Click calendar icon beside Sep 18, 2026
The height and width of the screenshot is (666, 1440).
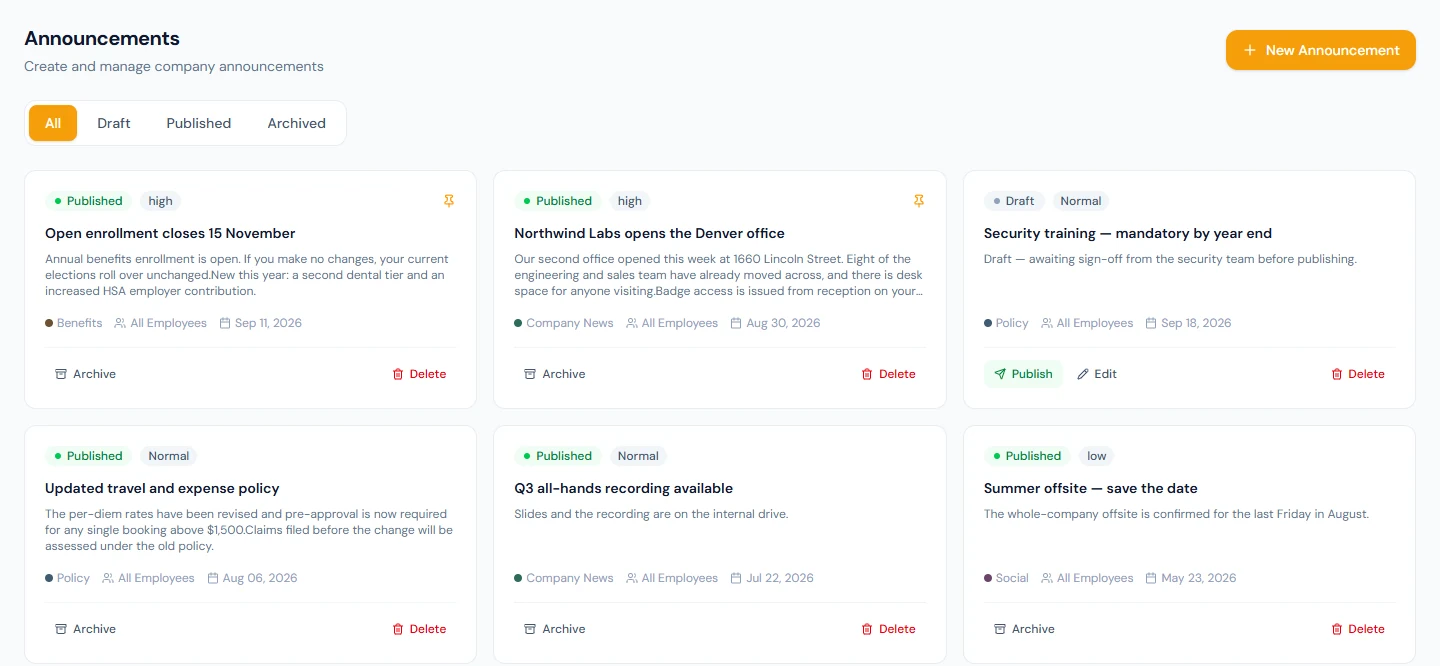1151,323
